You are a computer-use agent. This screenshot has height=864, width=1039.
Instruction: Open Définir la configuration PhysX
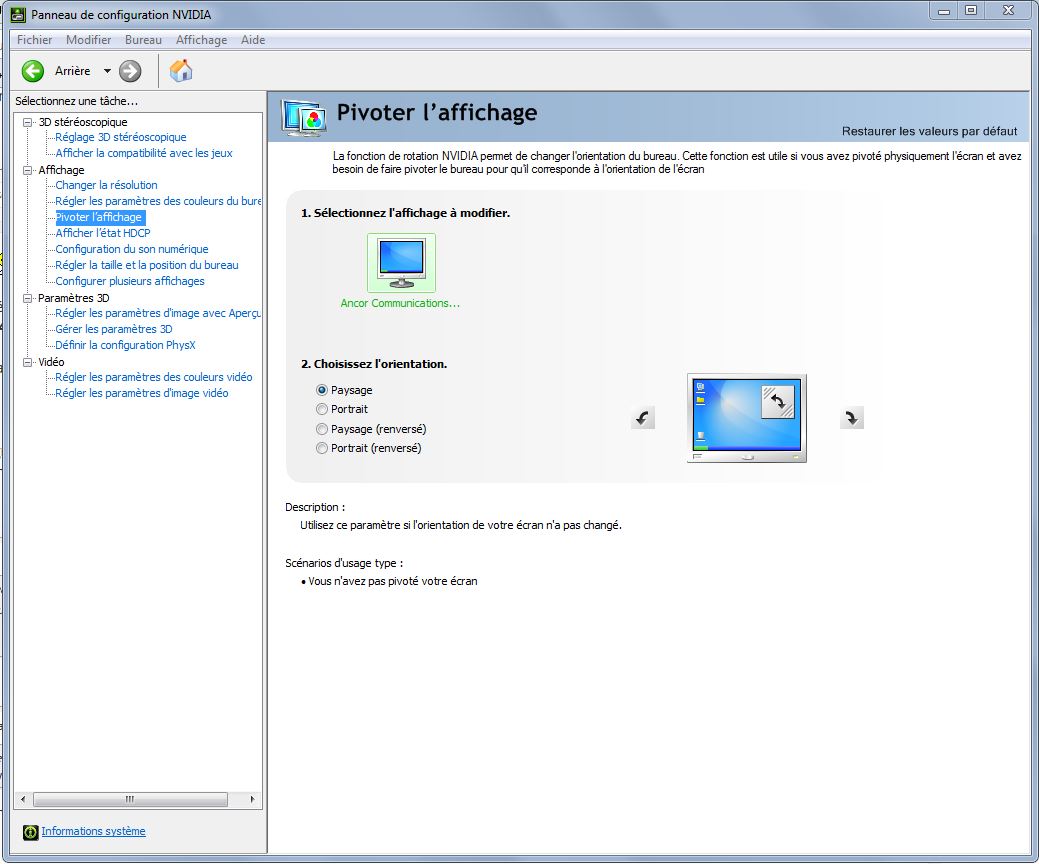125,345
